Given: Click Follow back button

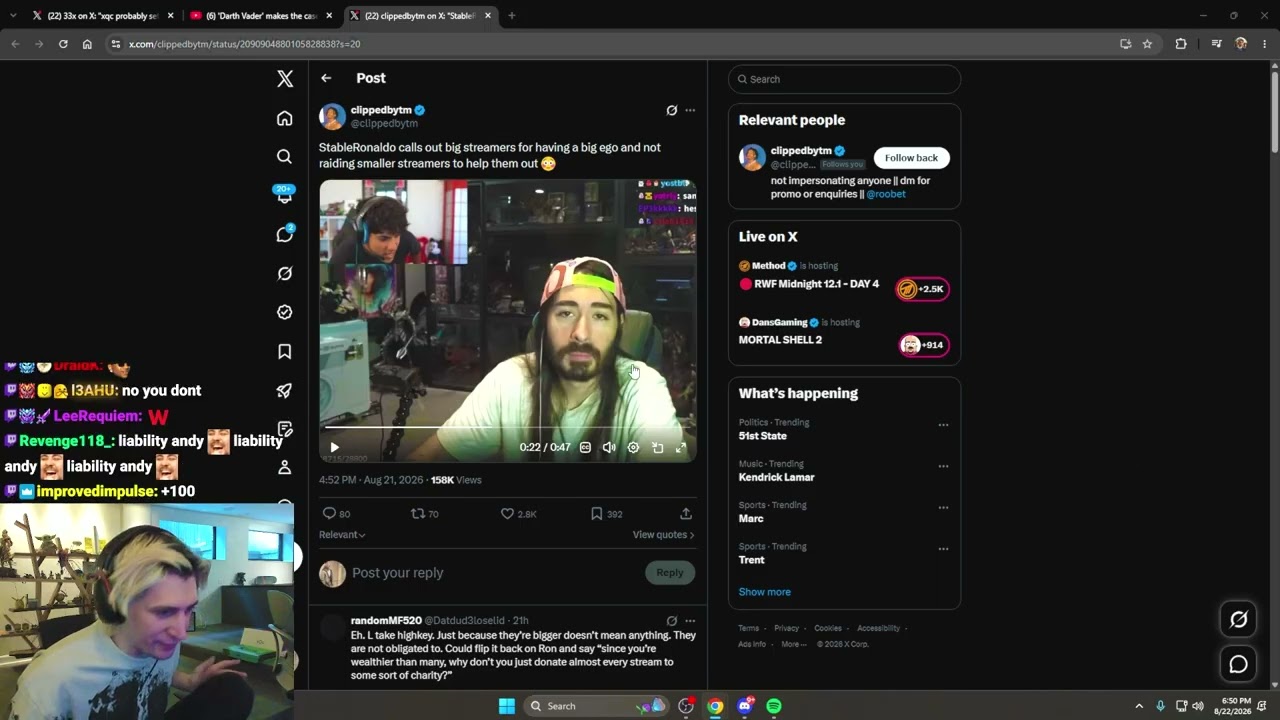Looking at the screenshot, I should (x=911, y=158).
